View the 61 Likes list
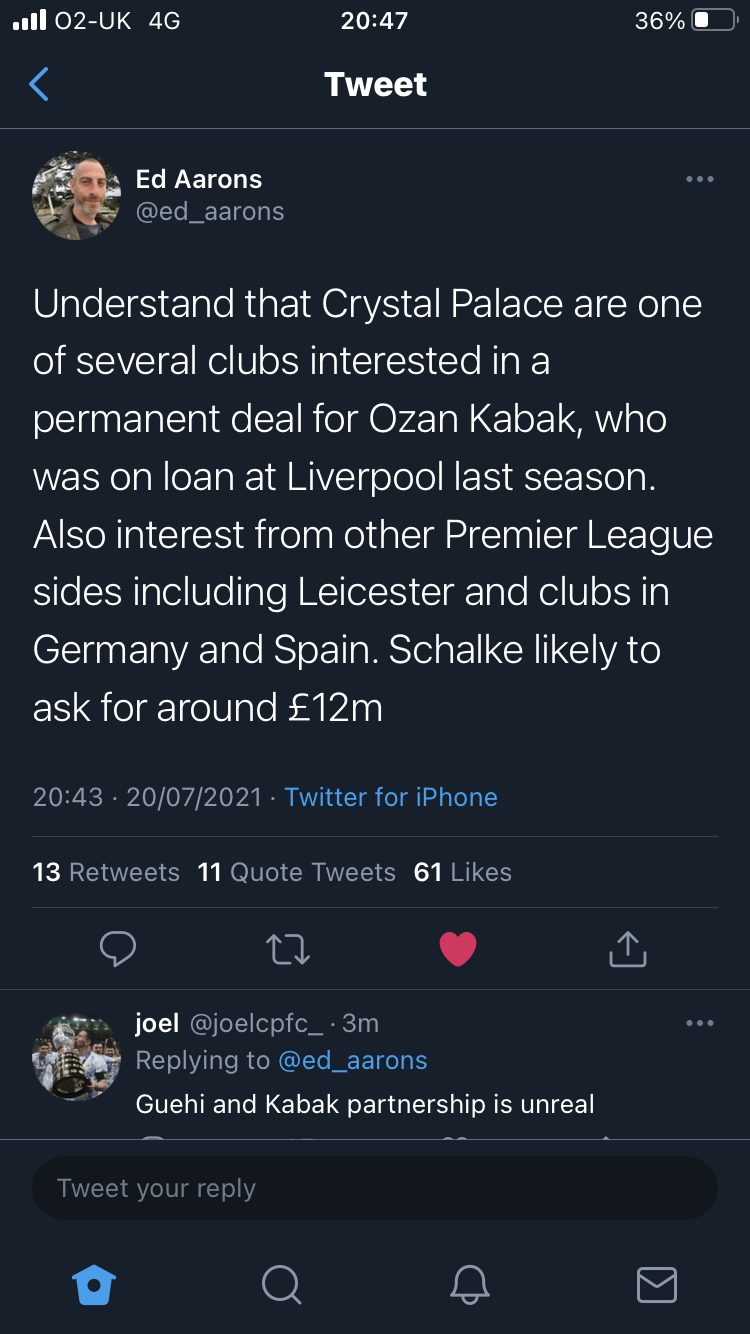Image resolution: width=750 pixels, height=1334 pixels. coord(463,872)
